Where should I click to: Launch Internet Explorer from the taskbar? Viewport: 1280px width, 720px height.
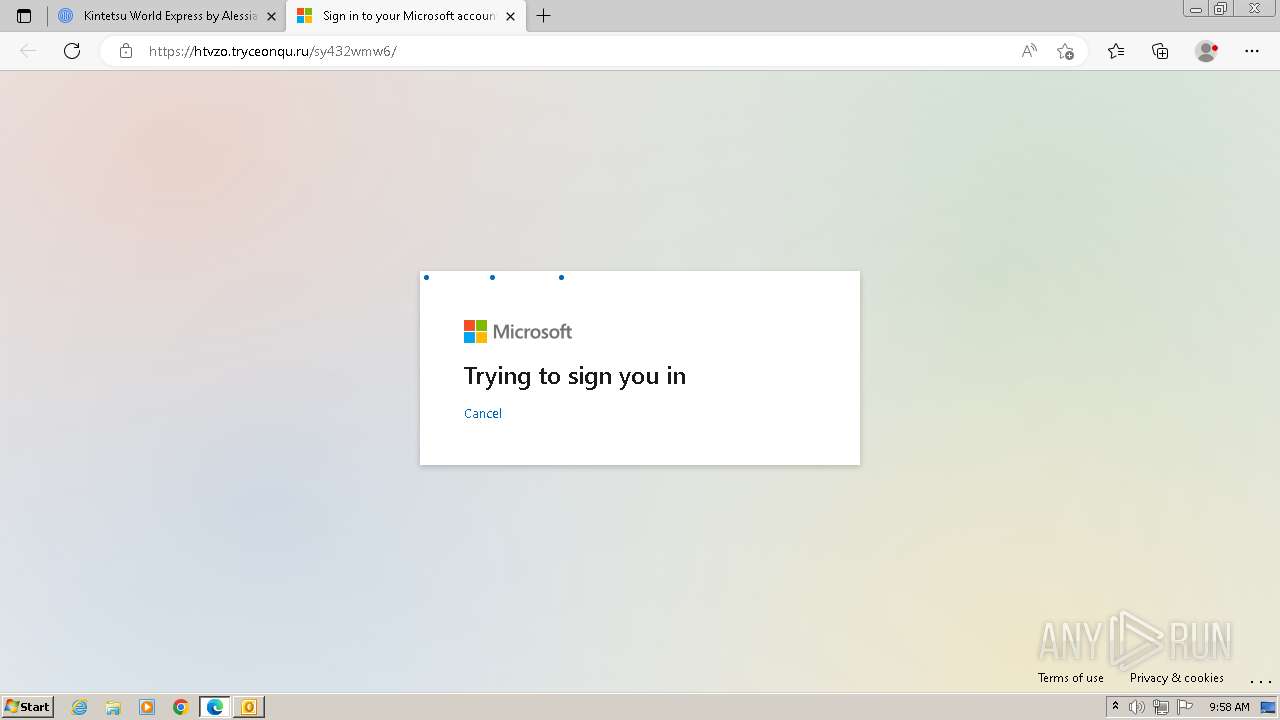[x=79, y=707]
